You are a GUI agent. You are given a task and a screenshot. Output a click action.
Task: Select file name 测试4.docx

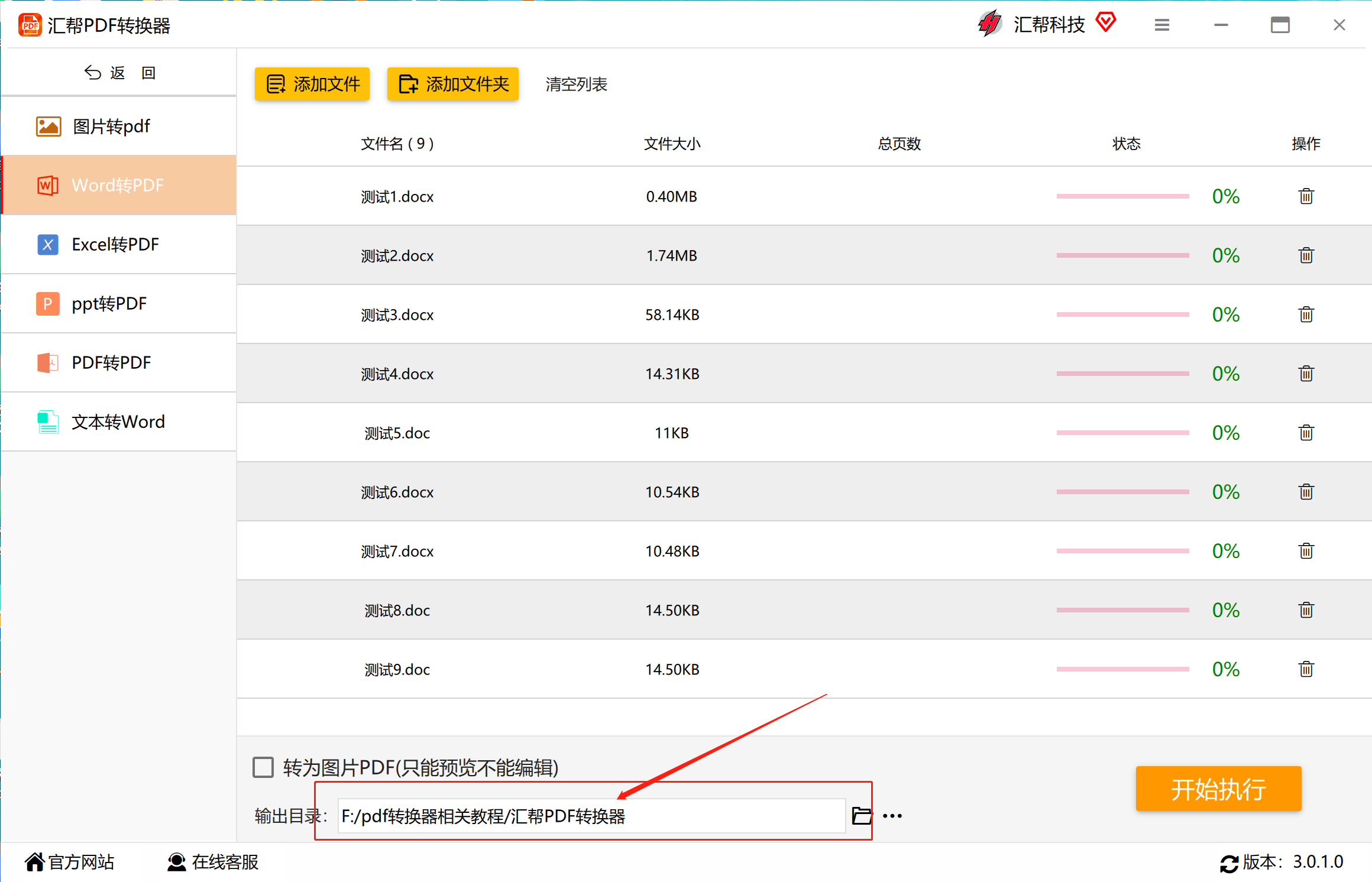pos(397,374)
